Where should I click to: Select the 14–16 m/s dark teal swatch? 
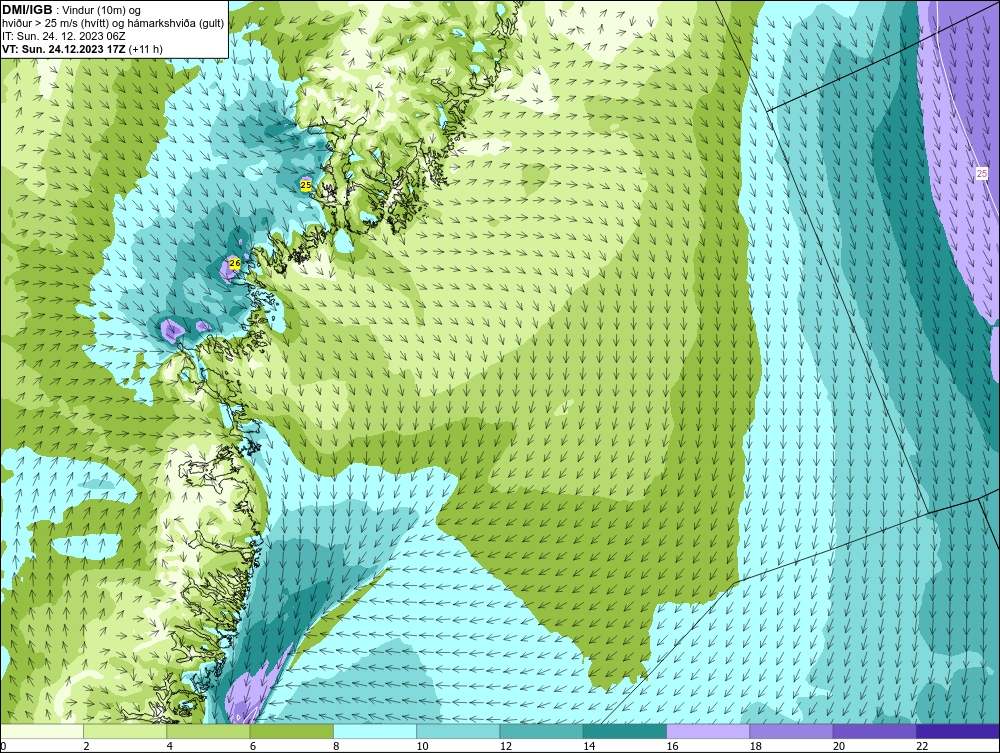pyautogui.click(x=625, y=731)
